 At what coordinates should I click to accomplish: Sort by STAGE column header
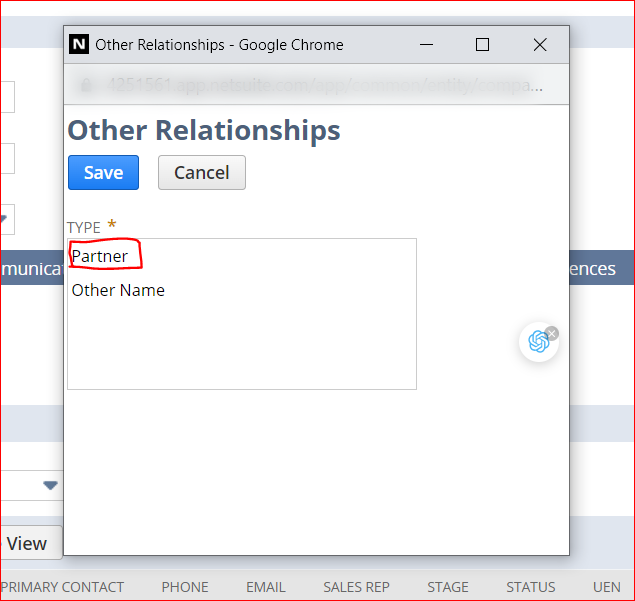click(448, 587)
